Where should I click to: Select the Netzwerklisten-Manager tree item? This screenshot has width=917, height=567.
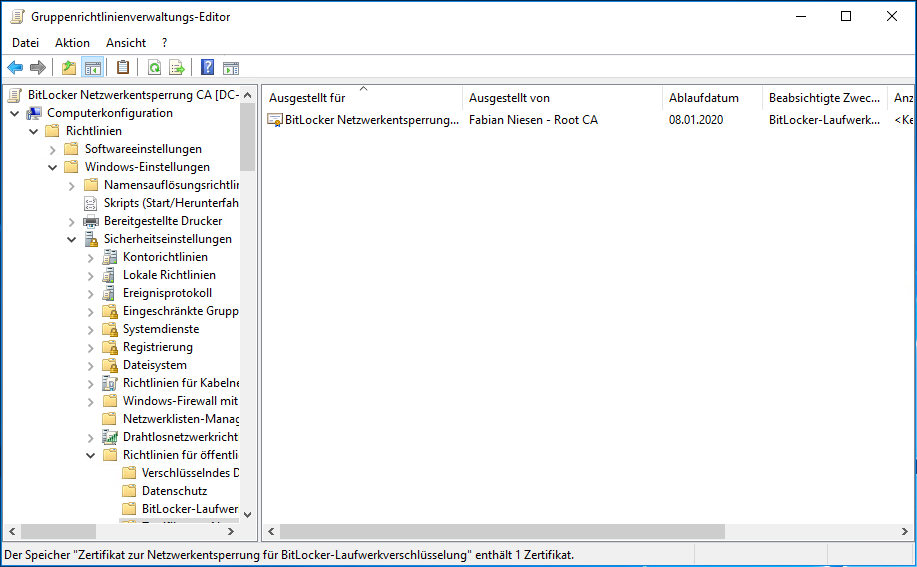coord(180,419)
